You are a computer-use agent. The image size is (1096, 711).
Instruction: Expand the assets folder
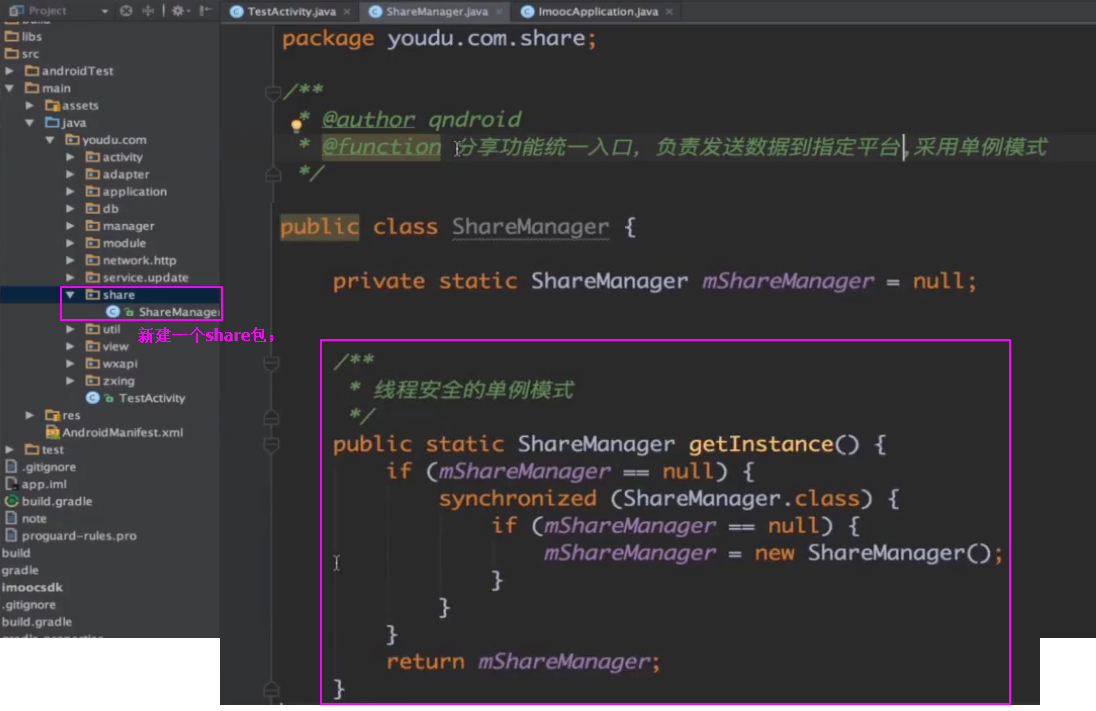point(29,105)
